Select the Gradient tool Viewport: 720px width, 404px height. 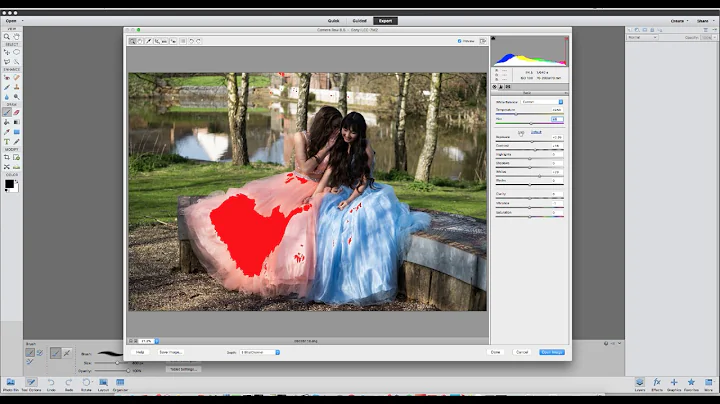pyautogui.click(x=17, y=122)
